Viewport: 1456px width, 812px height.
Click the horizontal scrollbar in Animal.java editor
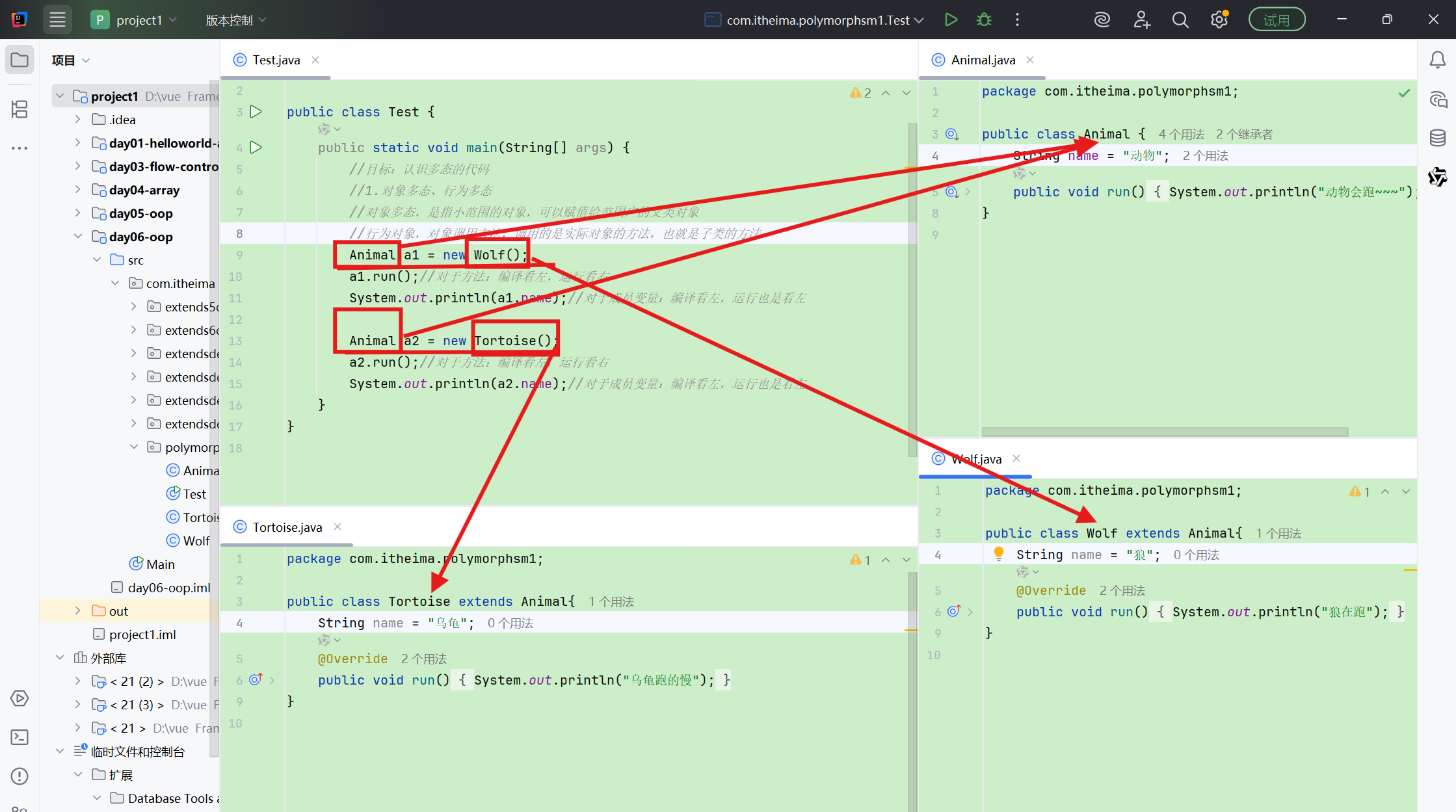point(1164,432)
